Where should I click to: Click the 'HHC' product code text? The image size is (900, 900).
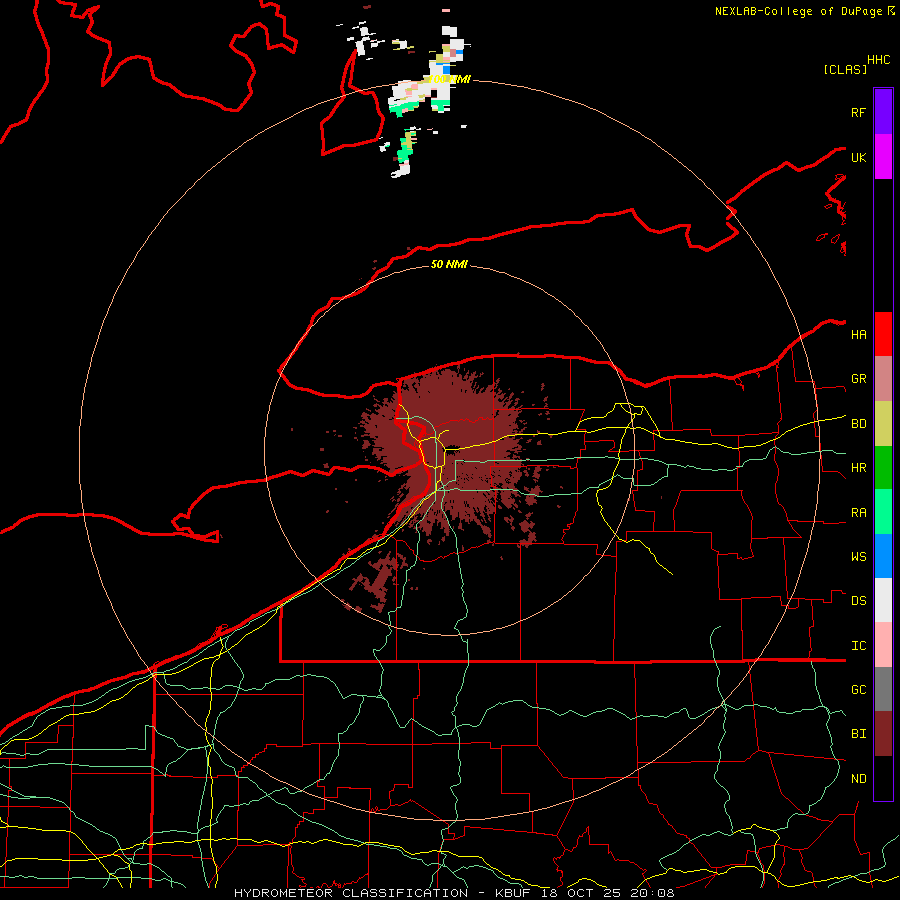point(878,60)
